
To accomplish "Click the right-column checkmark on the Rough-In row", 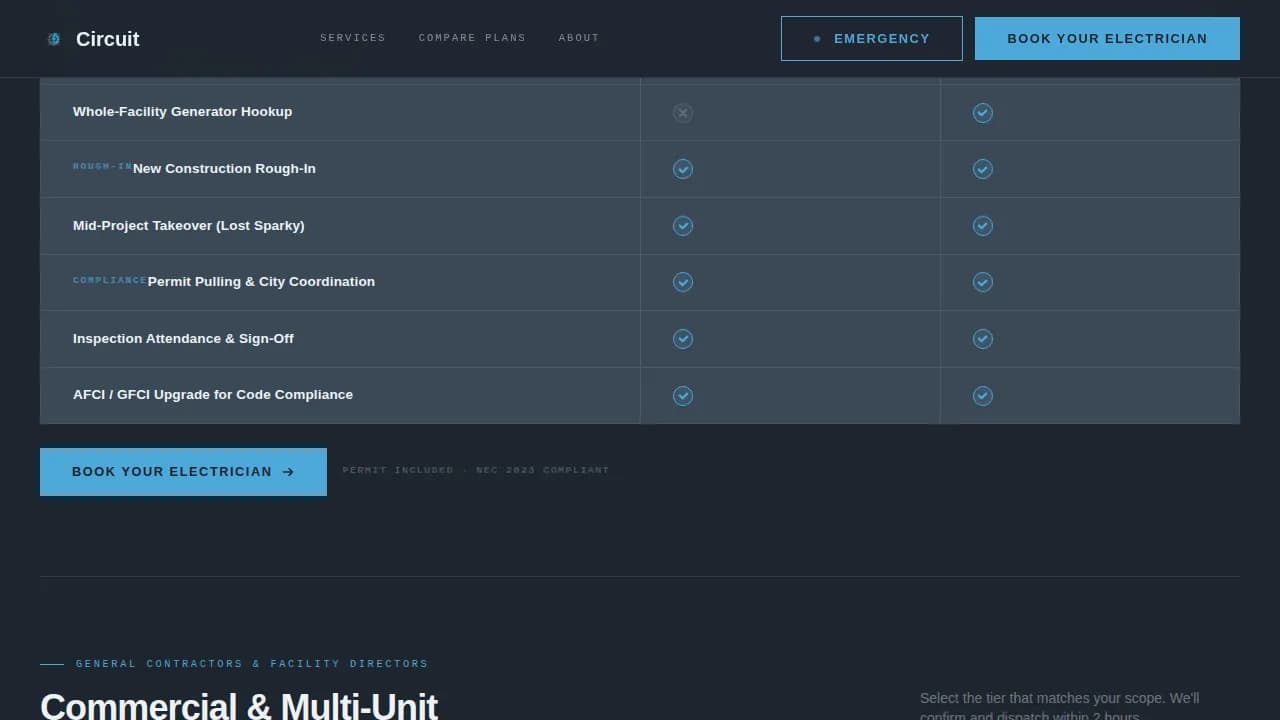I will (982, 169).
